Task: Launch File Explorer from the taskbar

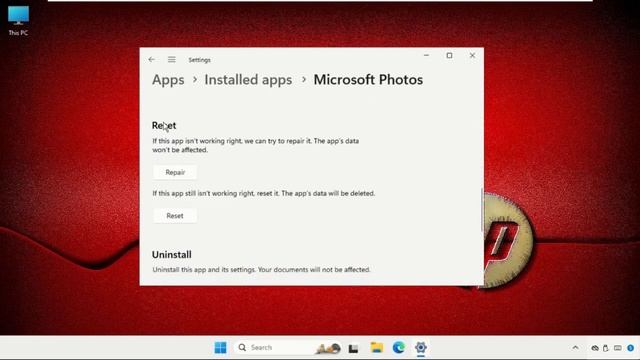Action: pyautogui.click(x=377, y=348)
